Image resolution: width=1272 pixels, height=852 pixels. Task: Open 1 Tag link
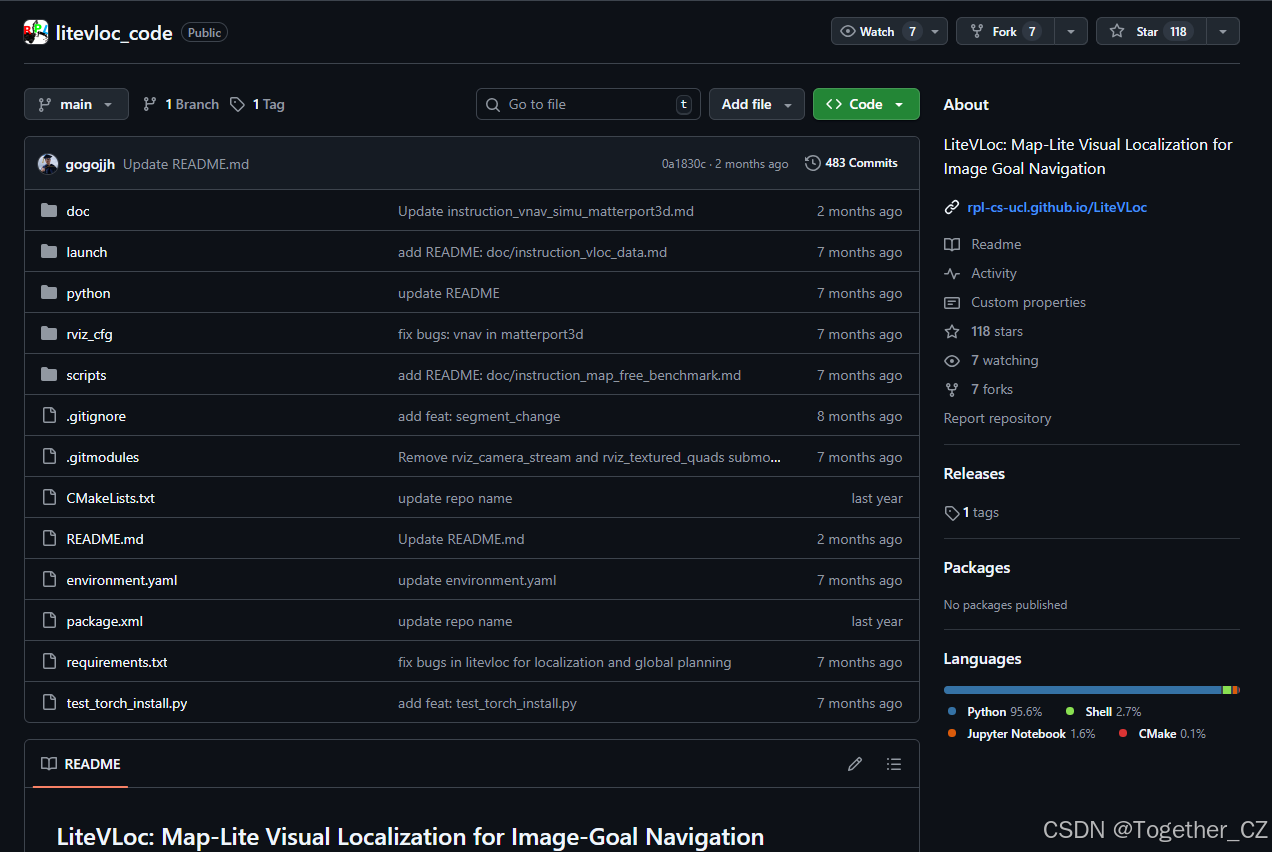[x=258, y=104]
